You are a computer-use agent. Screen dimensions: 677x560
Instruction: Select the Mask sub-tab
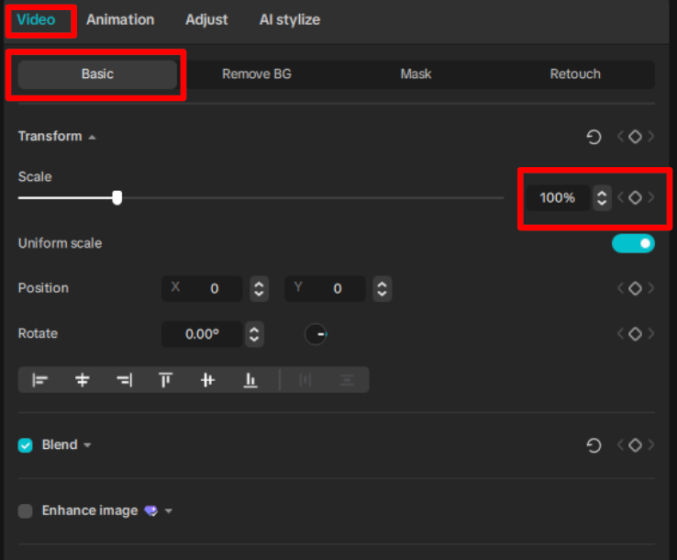coord(416,74)
